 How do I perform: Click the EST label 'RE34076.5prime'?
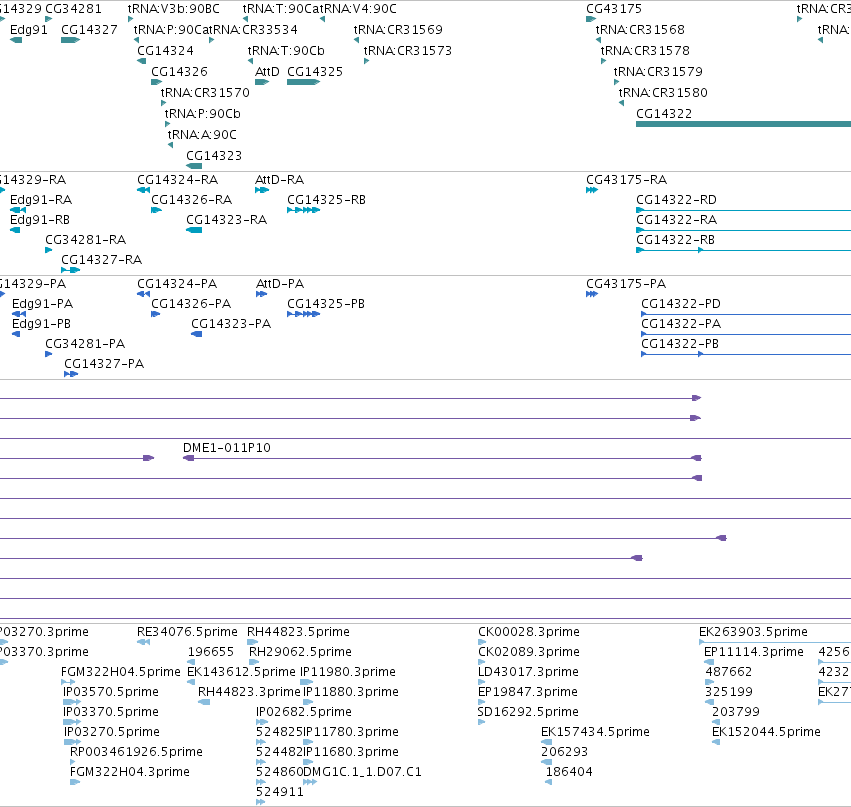[187, 632]
